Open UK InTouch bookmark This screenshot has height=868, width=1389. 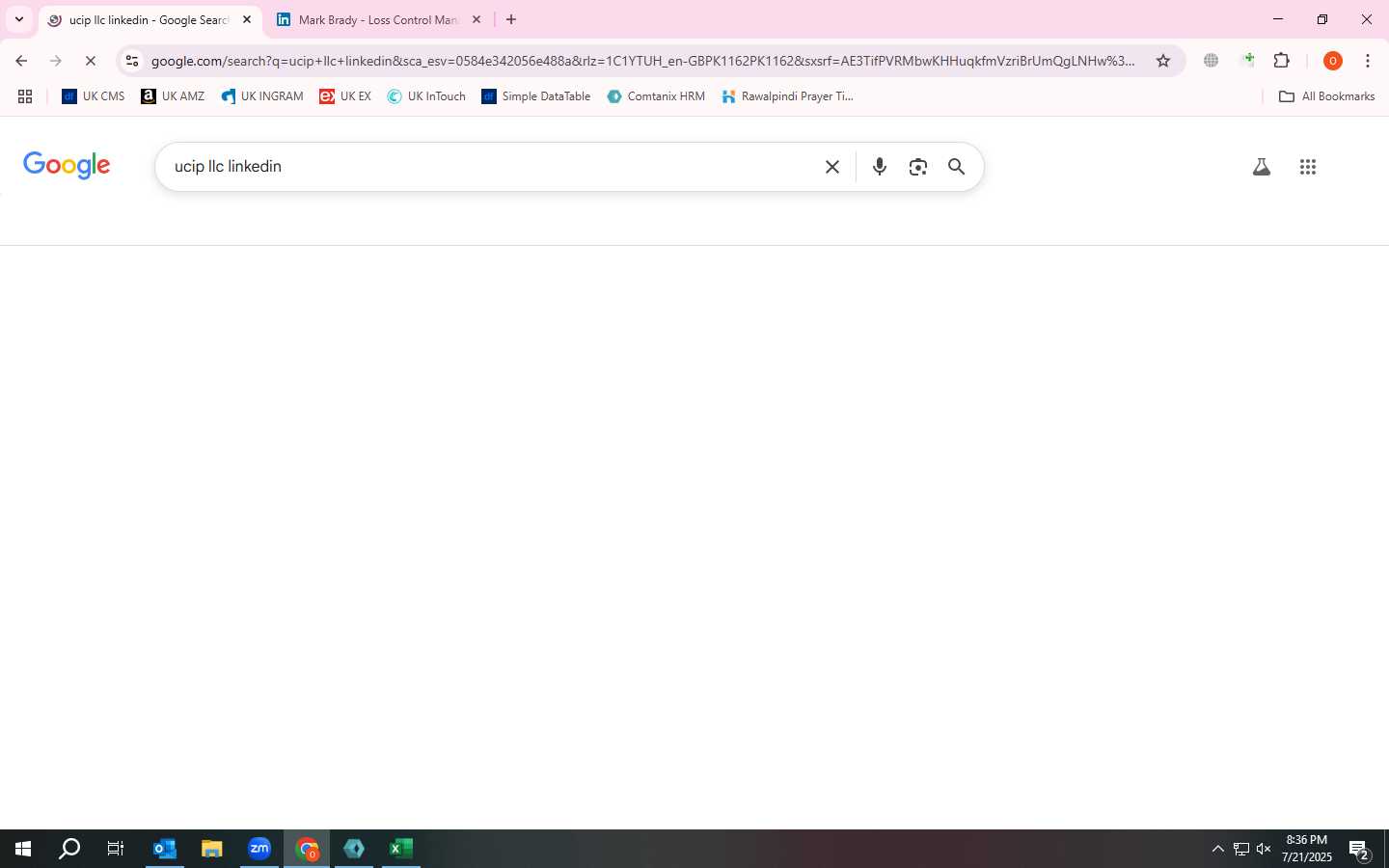426,96
